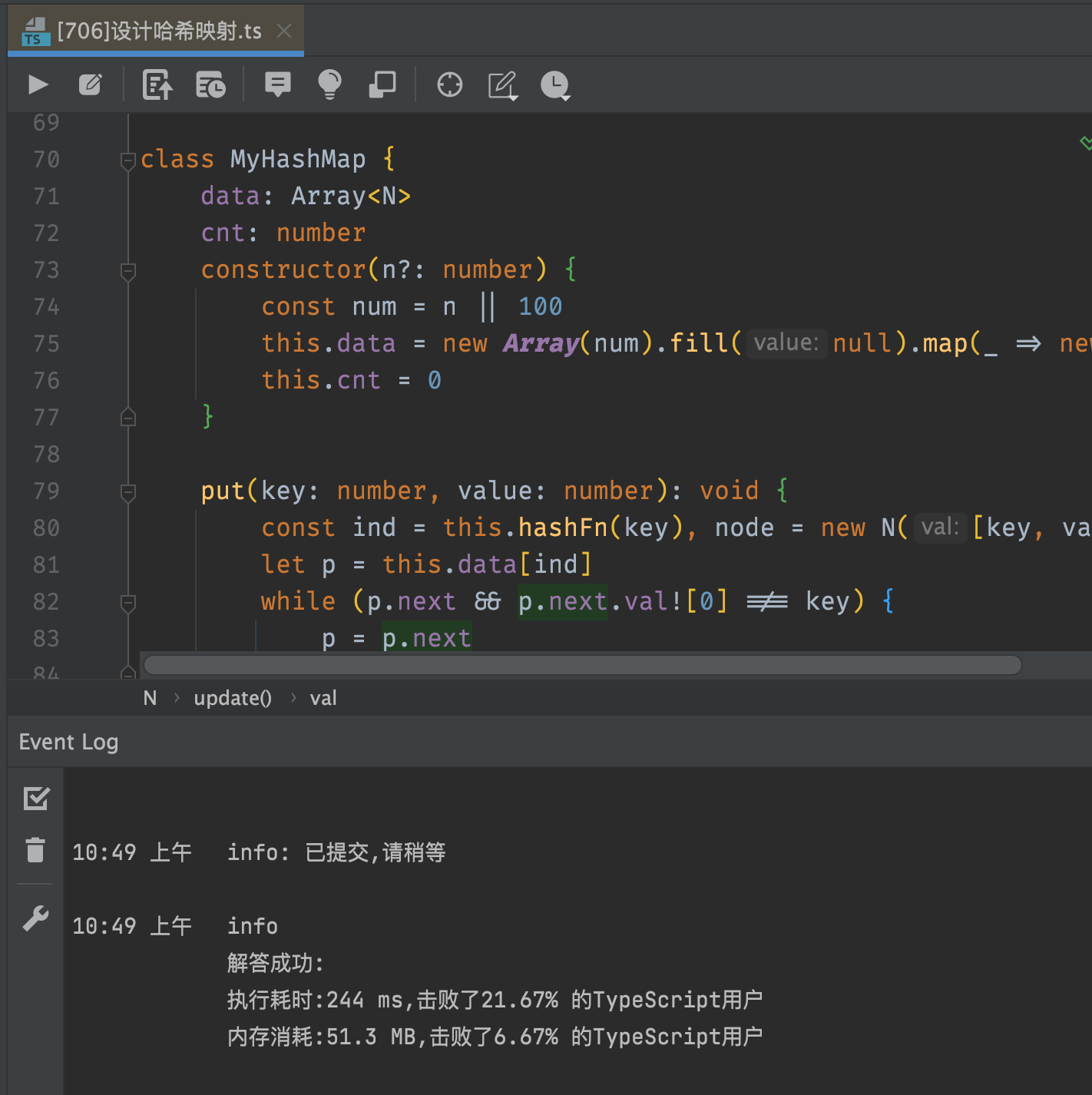Click the '已提交,请稍等' log message

[376, 852]
